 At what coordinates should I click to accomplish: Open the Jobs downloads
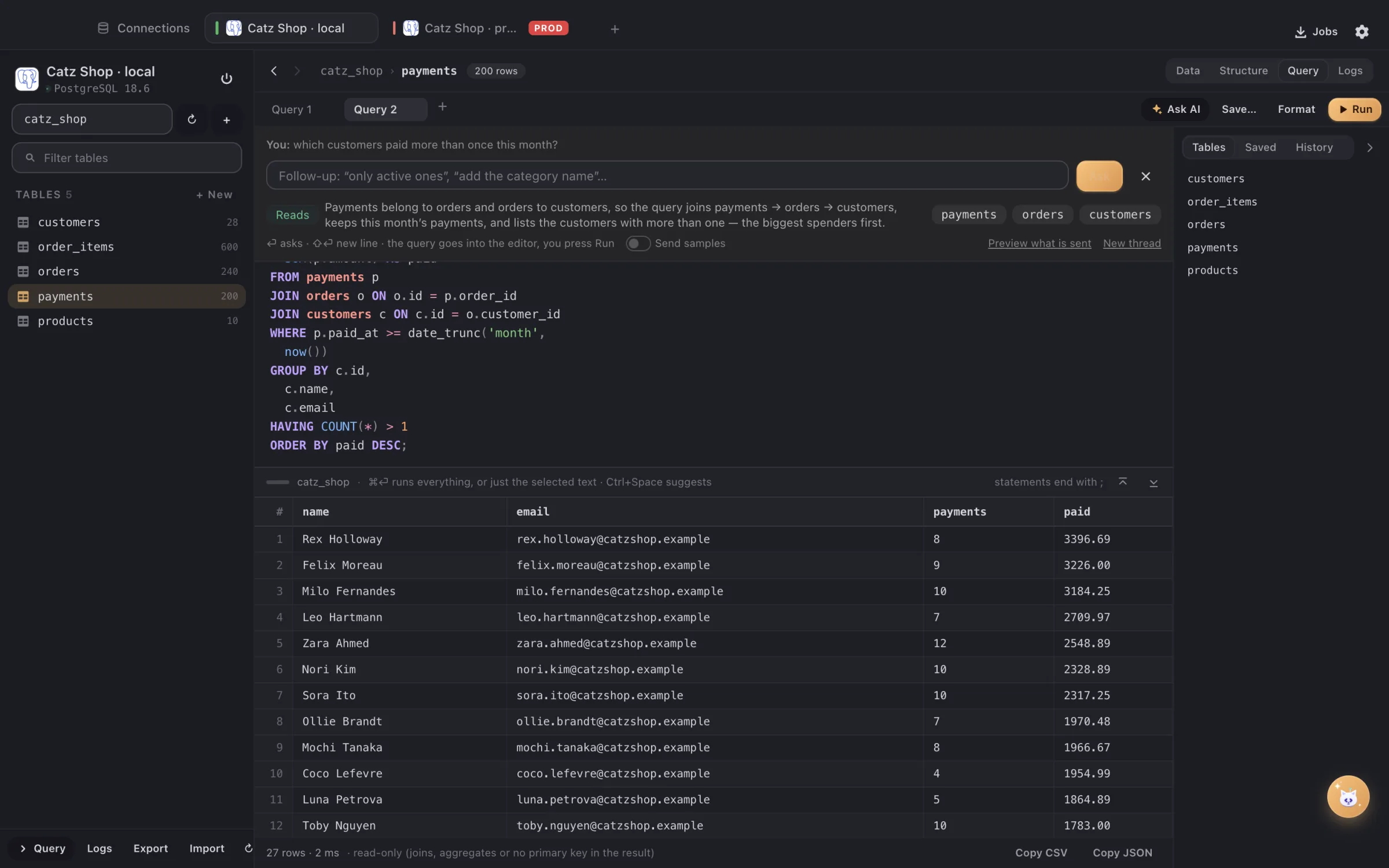(x=1316, y=31)
